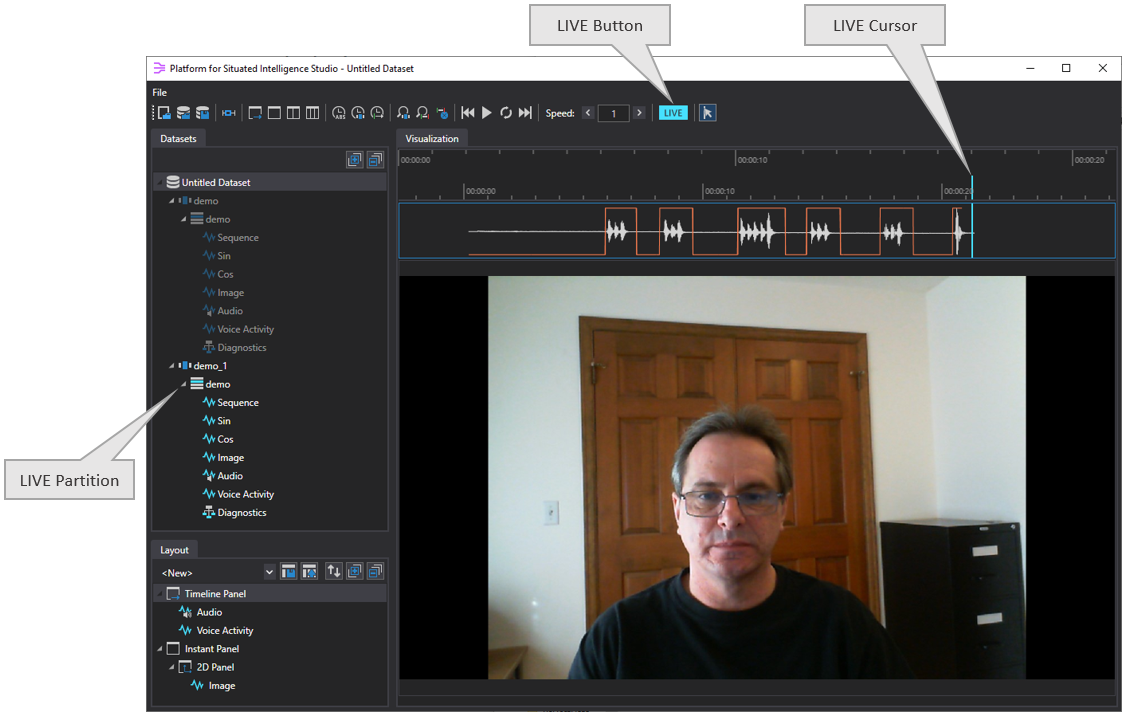This screenshot has width=1125, height=716.
Task: Toggle the cursor-follow arrow mode
Action: [x=707, y=112]
